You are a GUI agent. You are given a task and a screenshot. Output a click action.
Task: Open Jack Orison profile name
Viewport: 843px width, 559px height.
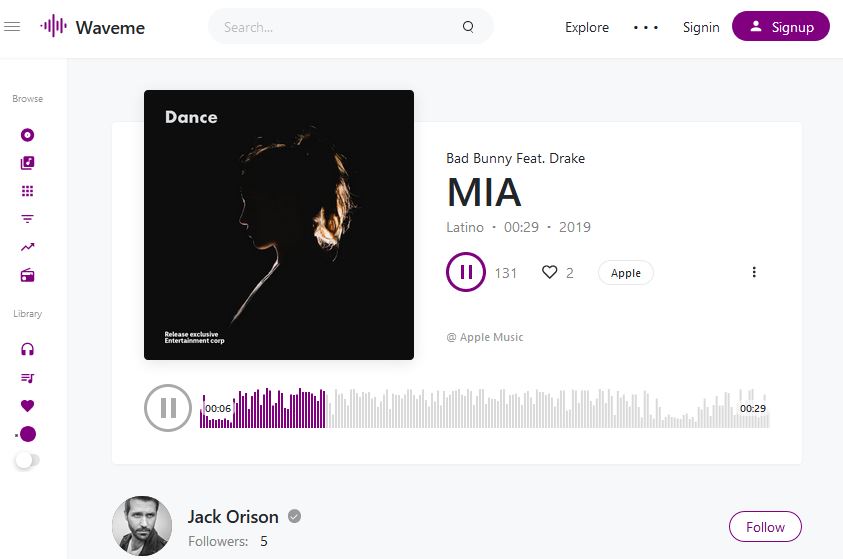tap(233, 517)
